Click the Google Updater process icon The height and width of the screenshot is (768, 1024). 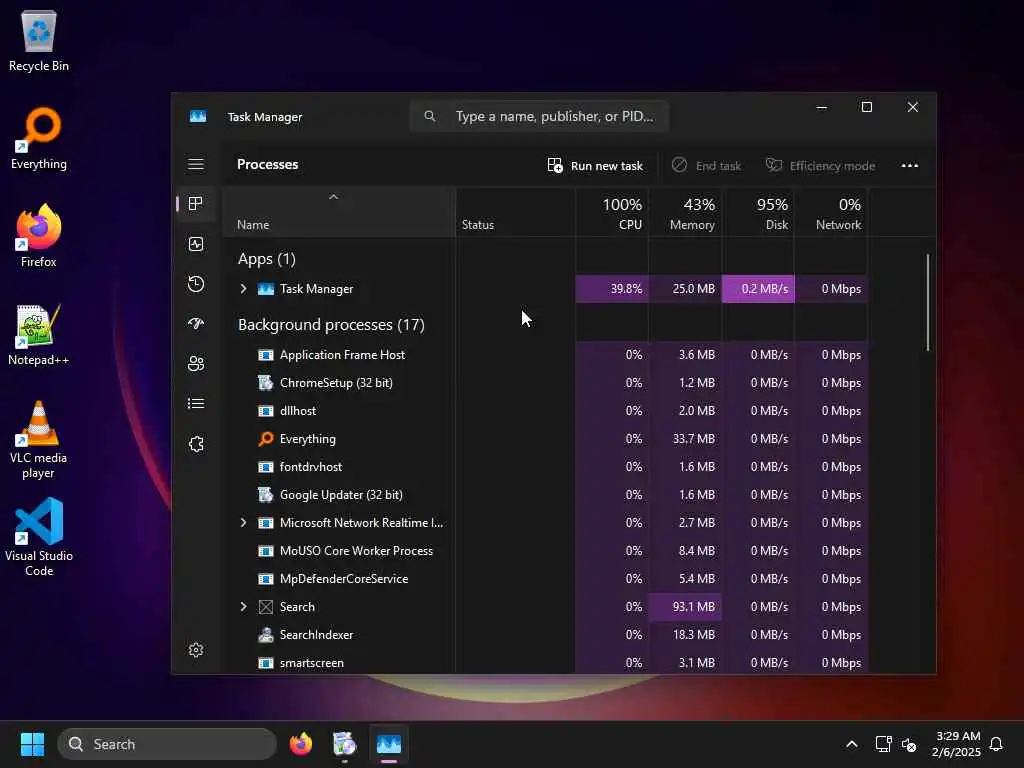tap(266, 495)
